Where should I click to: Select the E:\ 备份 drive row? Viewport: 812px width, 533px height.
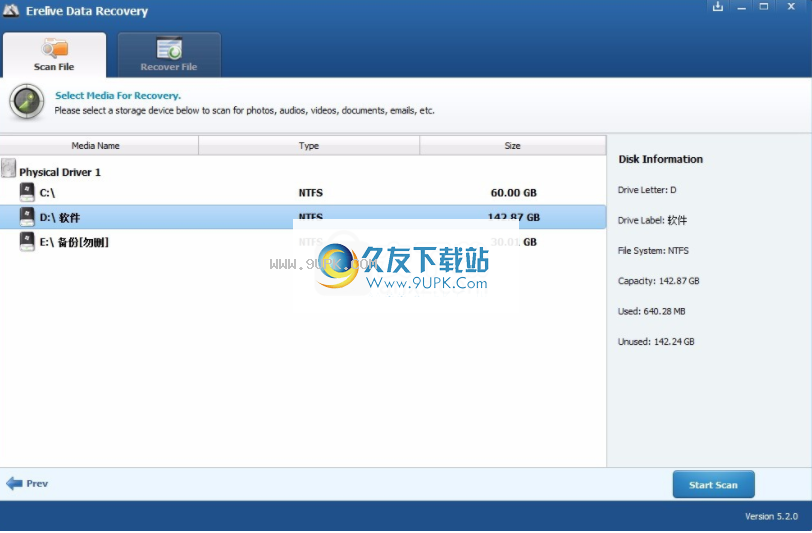pyautogui.click(x=303, y=242)
